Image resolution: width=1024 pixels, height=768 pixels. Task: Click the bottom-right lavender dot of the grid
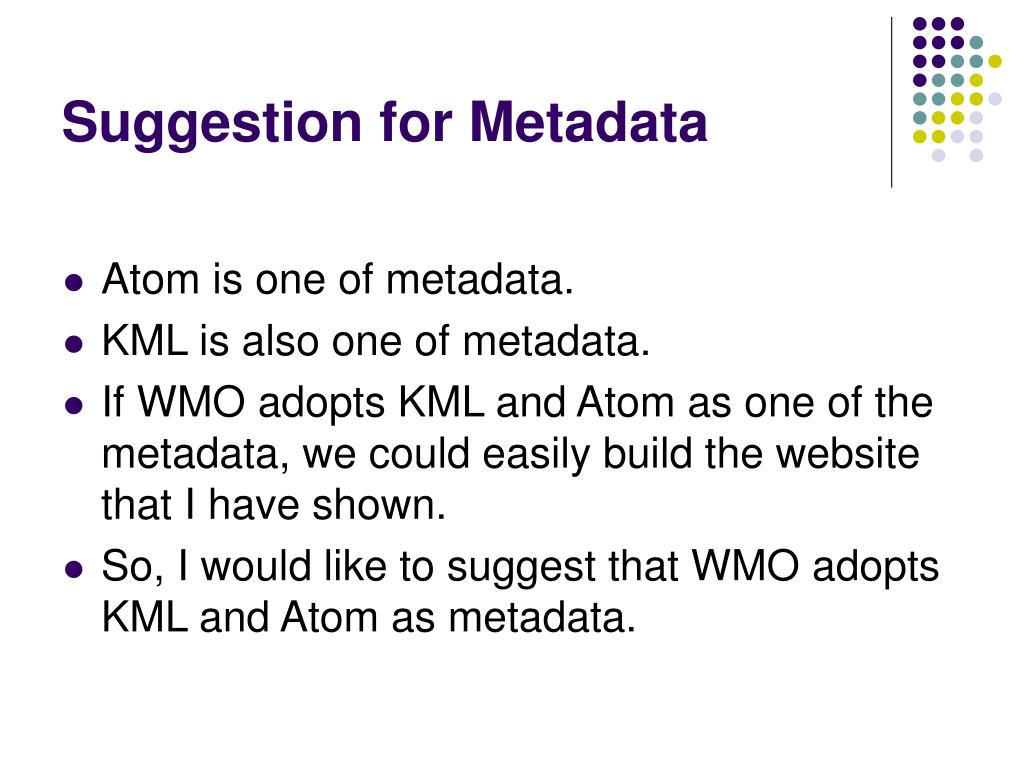(x=976, y=155)
